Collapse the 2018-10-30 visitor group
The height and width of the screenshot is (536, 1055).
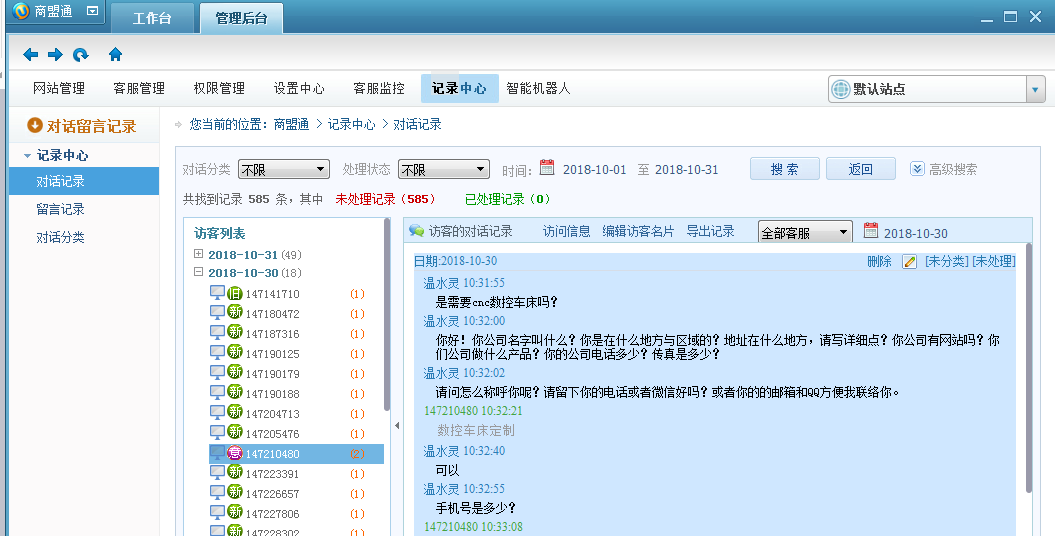[199, 273]
